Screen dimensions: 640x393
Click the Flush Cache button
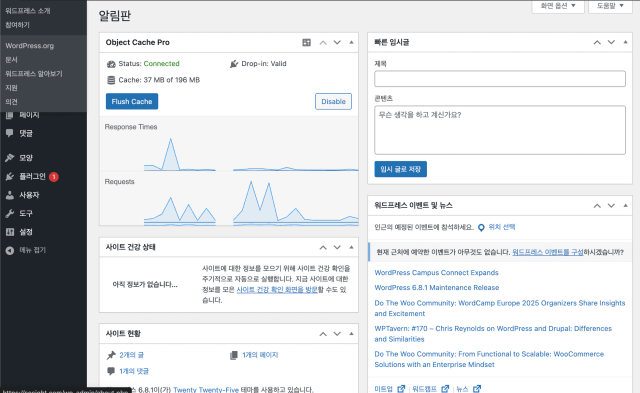click(x=132, y=102)
